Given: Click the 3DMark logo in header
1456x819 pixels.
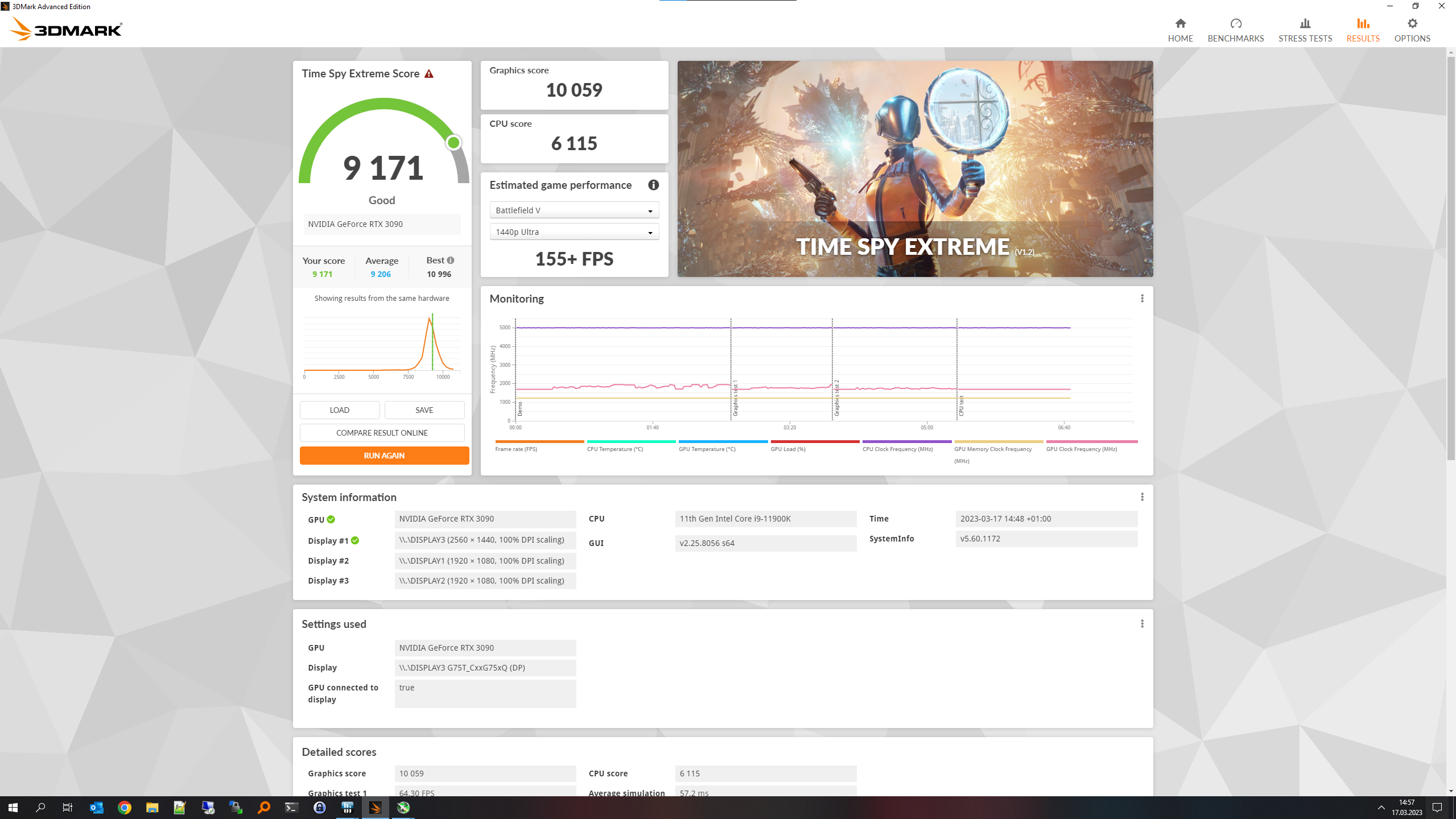Looking at the screenshot, I should [x=66, y=28].
